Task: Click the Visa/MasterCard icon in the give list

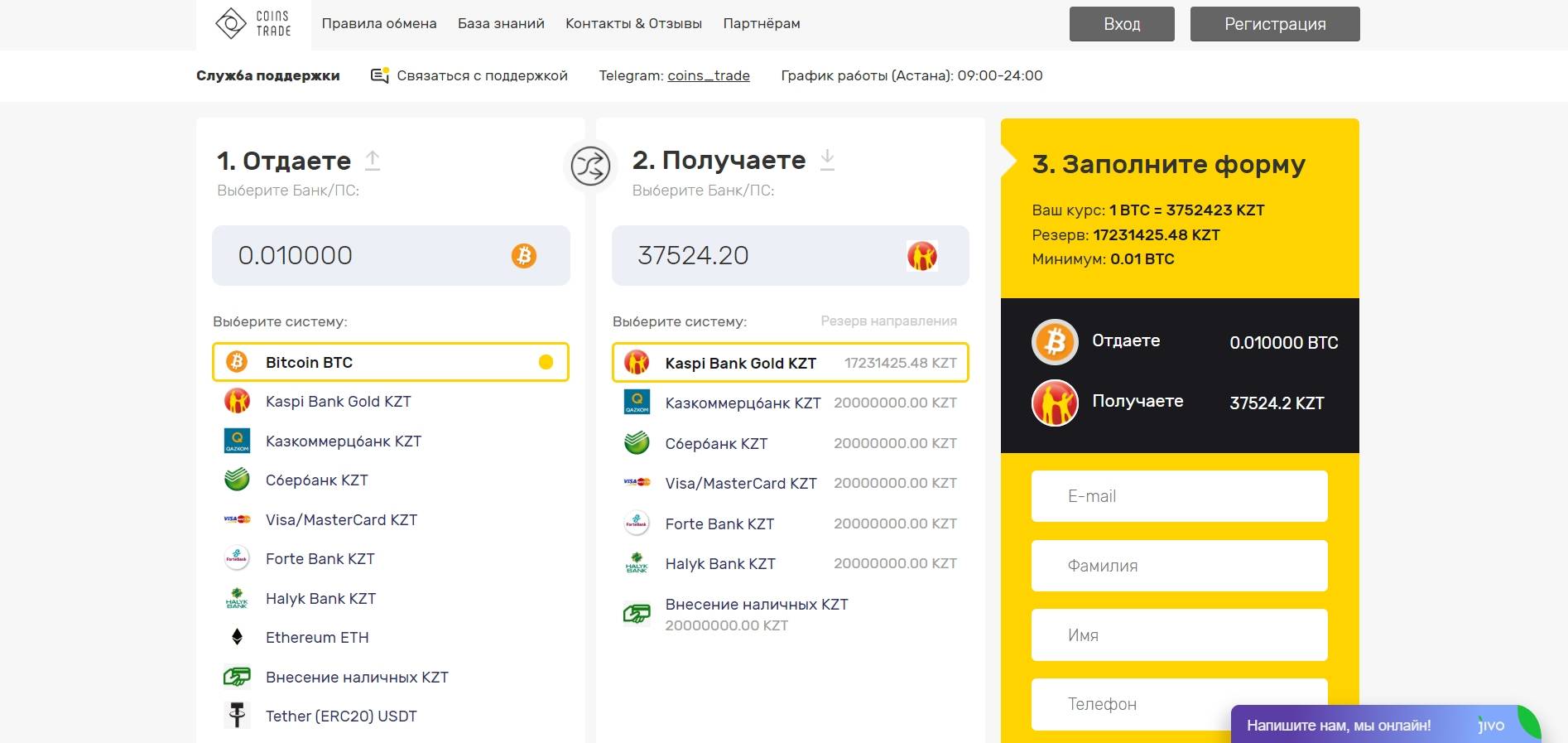Action: [x=237, y=519]
